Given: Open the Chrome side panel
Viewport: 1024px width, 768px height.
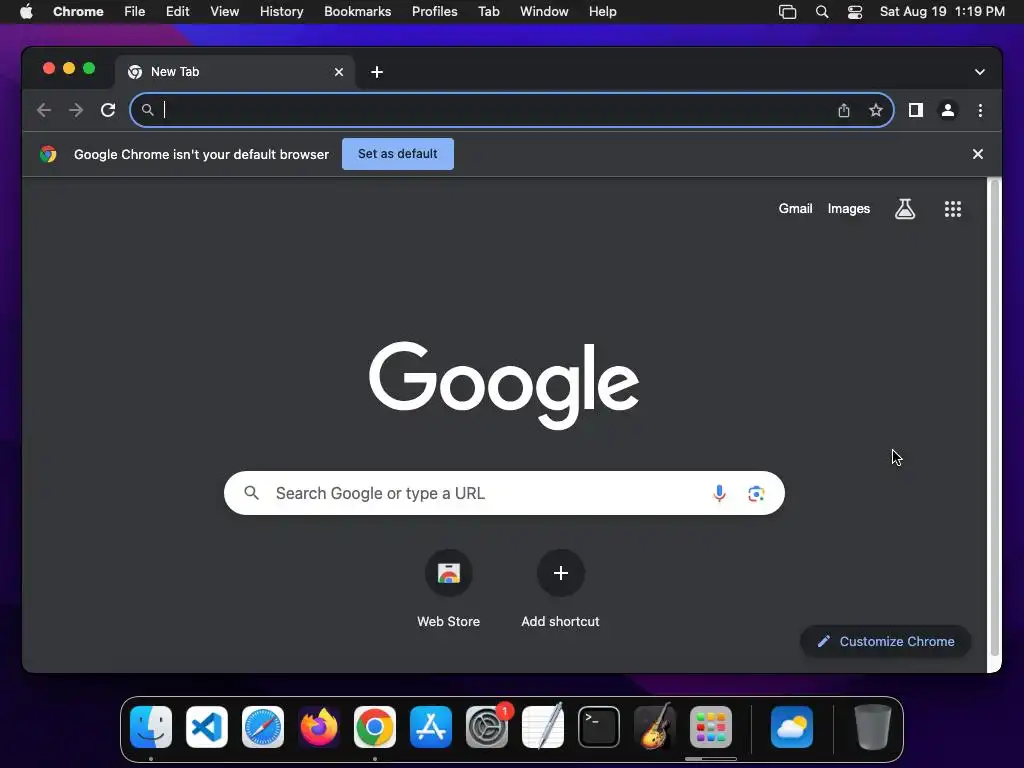Looking at the screenshot, I should coord(916,110).
